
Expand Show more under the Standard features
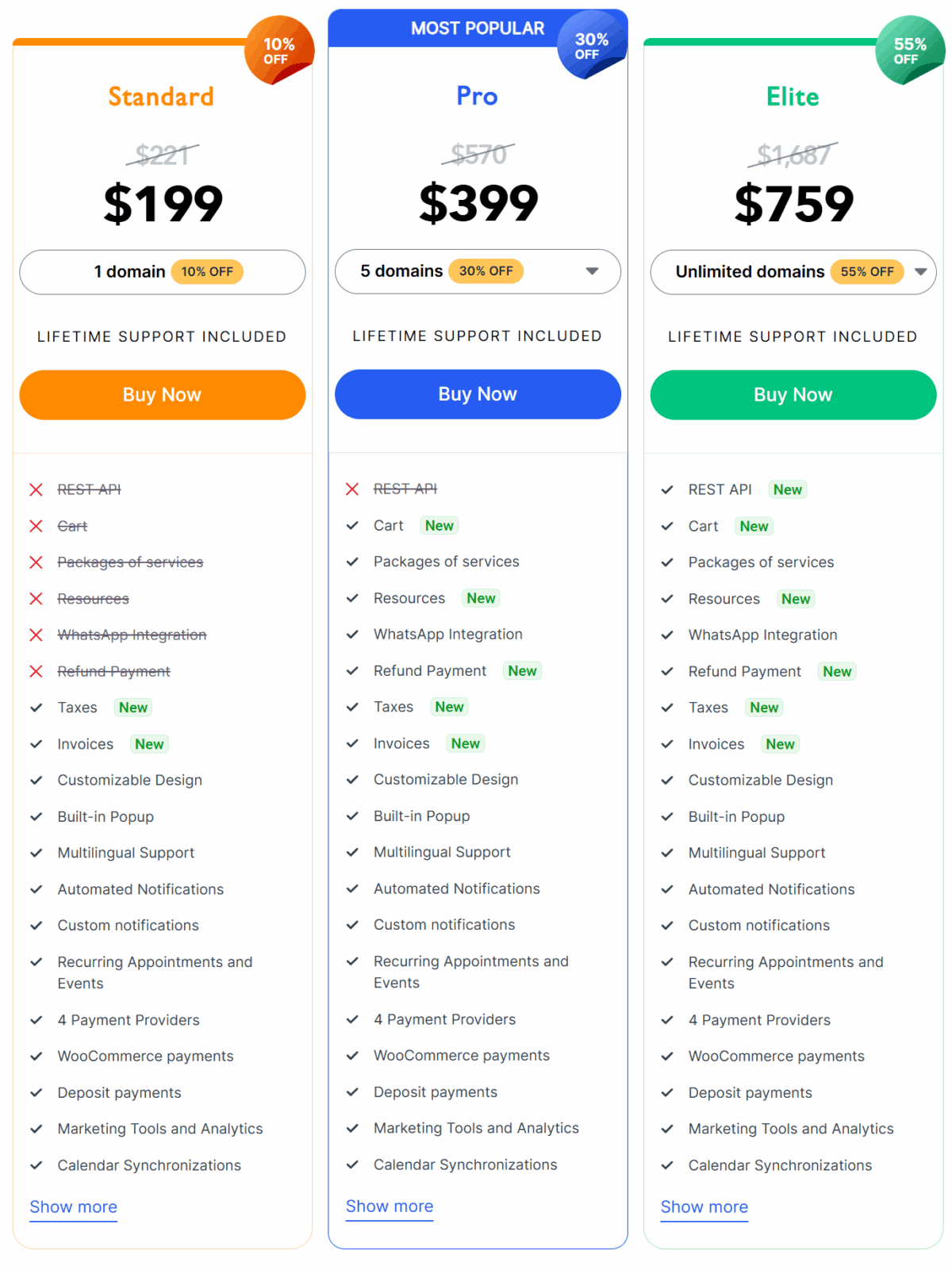pyautogui.click(x=74, y=1207)
